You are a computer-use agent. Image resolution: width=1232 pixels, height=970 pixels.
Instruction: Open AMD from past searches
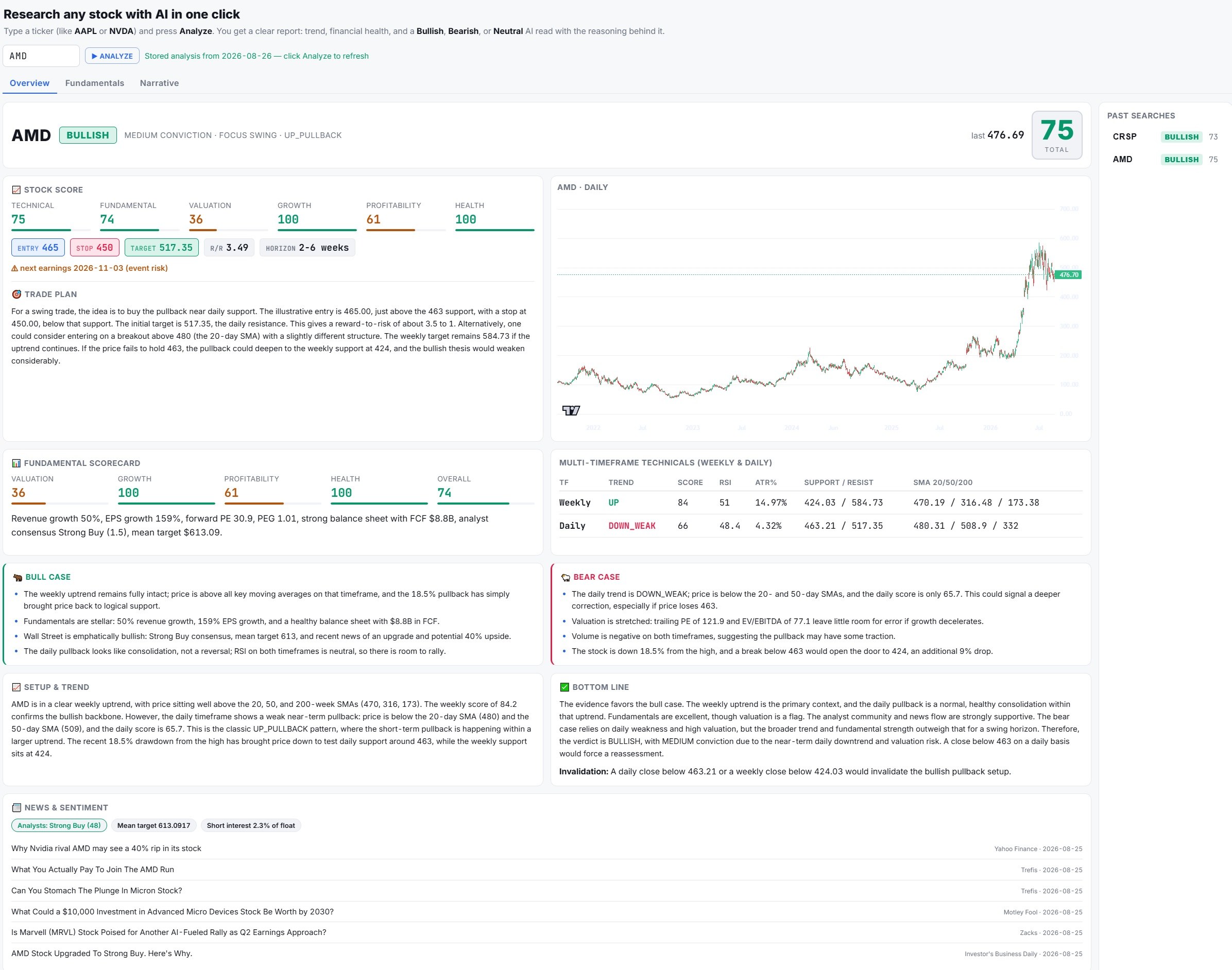tap(1165, 159)
